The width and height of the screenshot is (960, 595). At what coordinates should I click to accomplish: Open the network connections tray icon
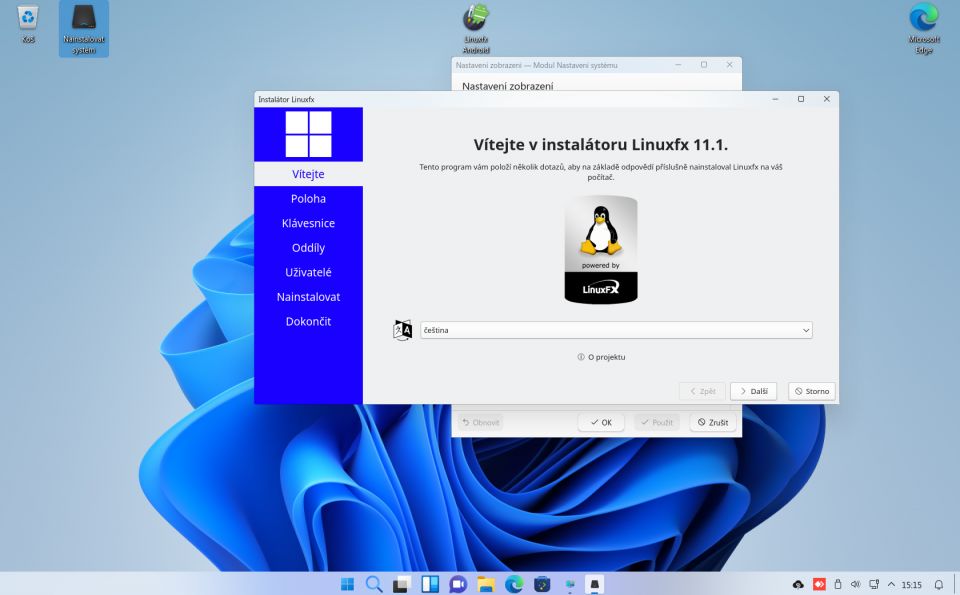[874, 585]
